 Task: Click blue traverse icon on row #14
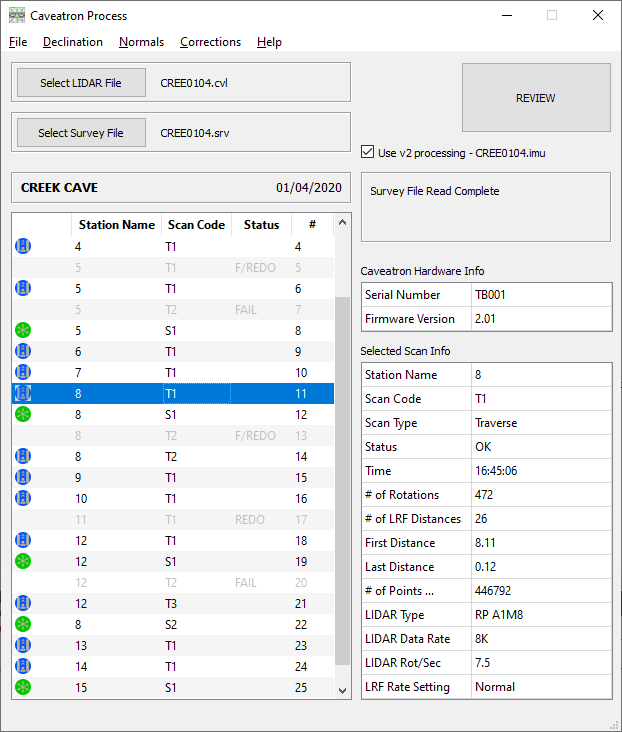[23, 456]
